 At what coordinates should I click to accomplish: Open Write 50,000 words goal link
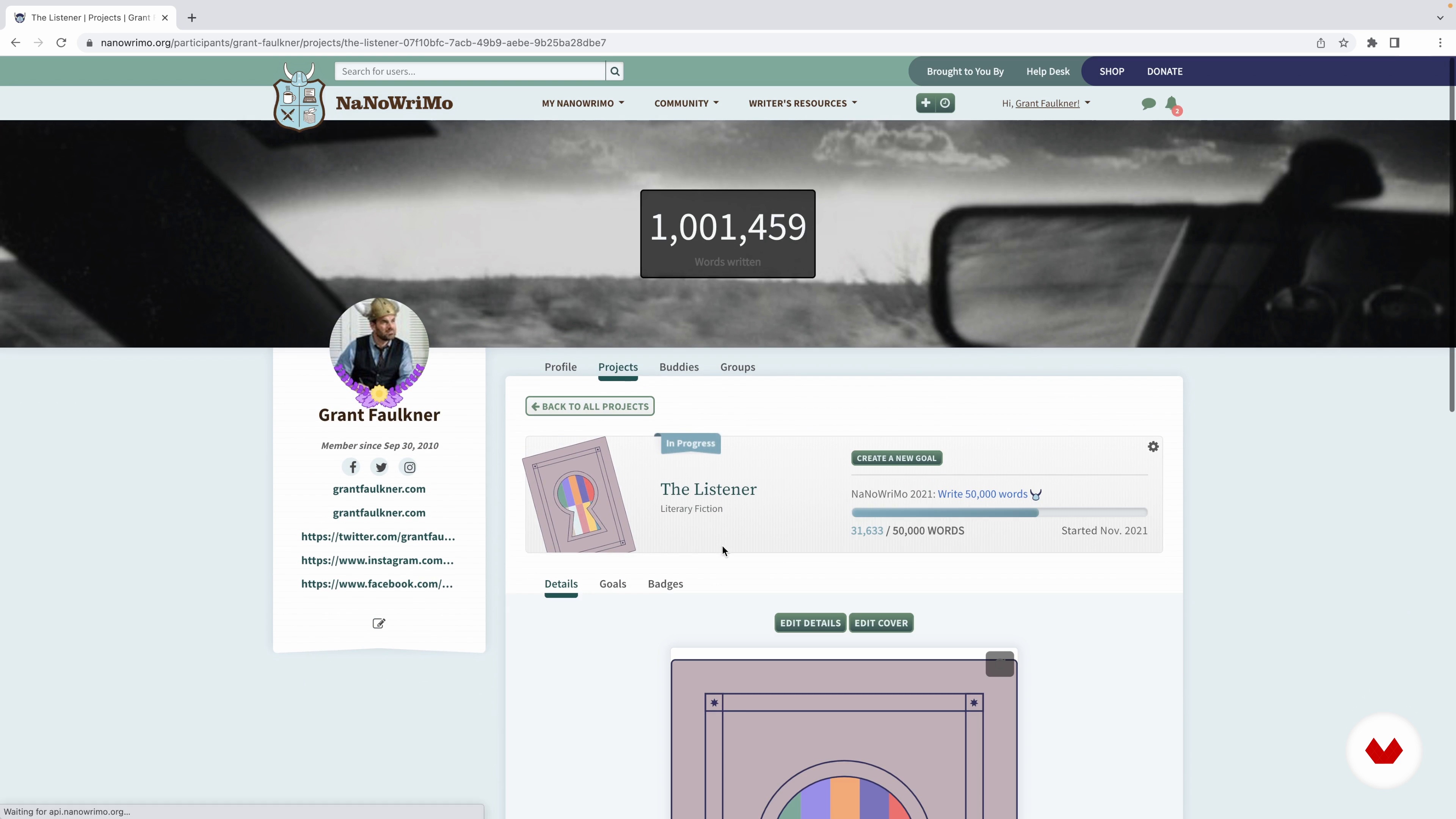[982, 494]
